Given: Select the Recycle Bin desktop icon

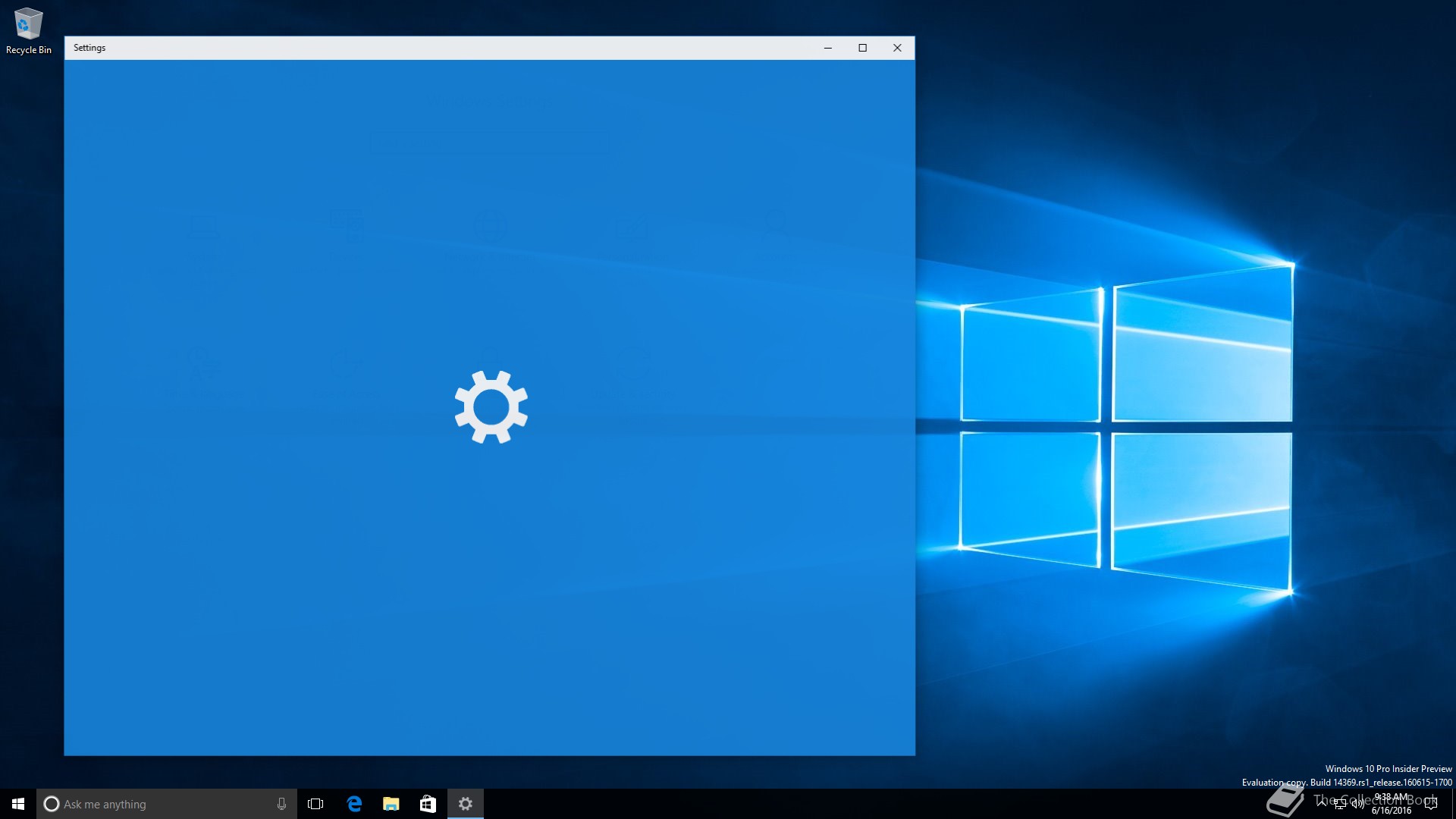Looking at the screenshot, I should tap(28, 31).
